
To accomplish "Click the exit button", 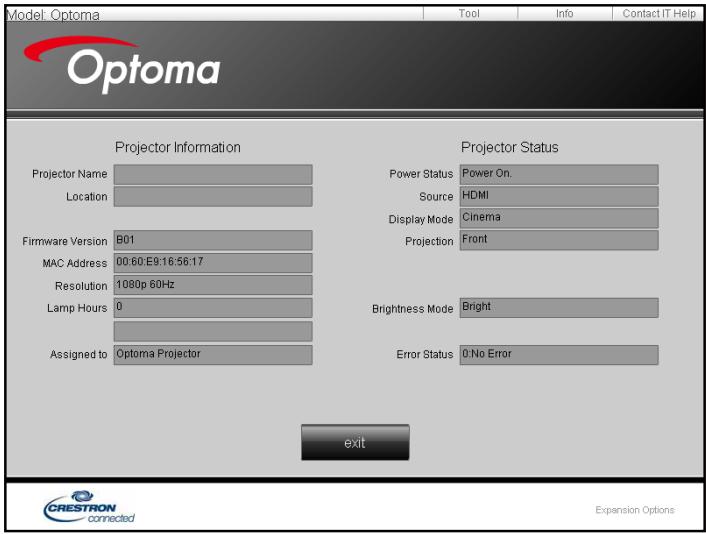I will point(355,442).
